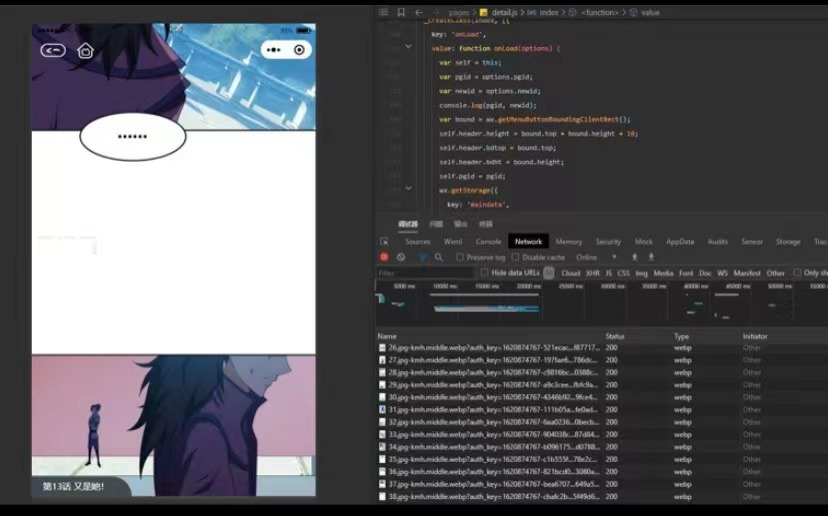The width and height of the screenshot is (828, 516).
Task: Click the file icon of 26.jpg-kmh.middle.webp row
Action: [x=382, y=348]
